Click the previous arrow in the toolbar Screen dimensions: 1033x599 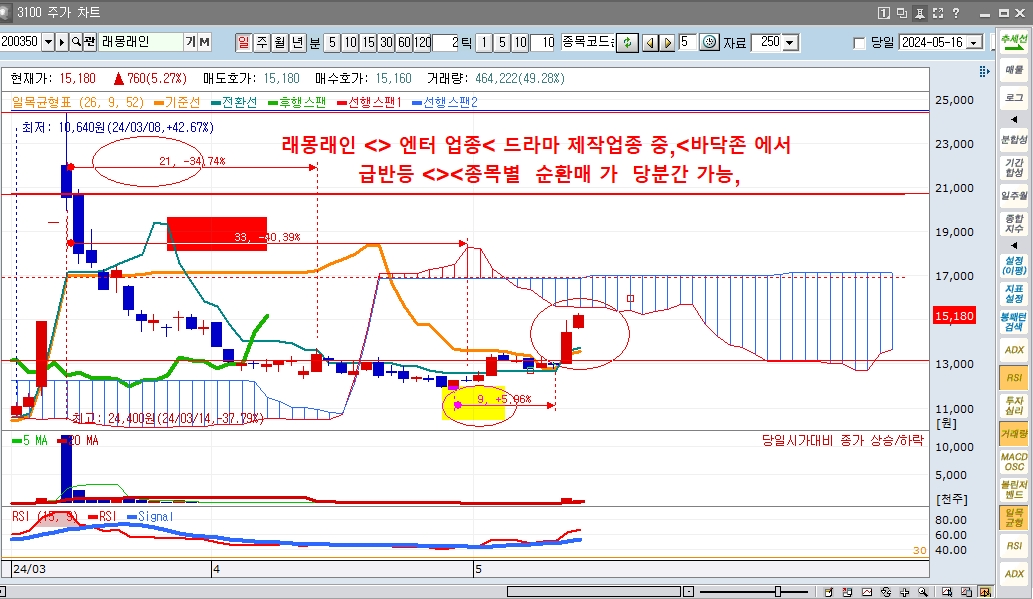(x=649, y=42)
